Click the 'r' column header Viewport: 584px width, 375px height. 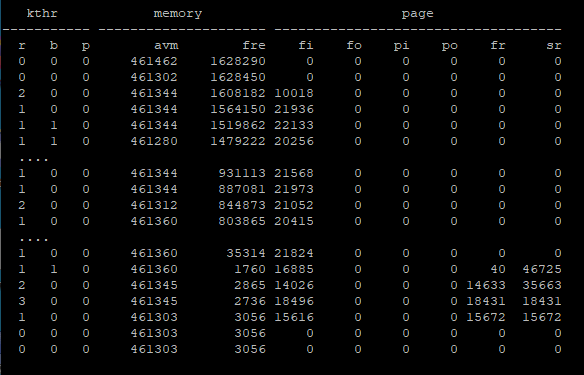click(22, 45)
